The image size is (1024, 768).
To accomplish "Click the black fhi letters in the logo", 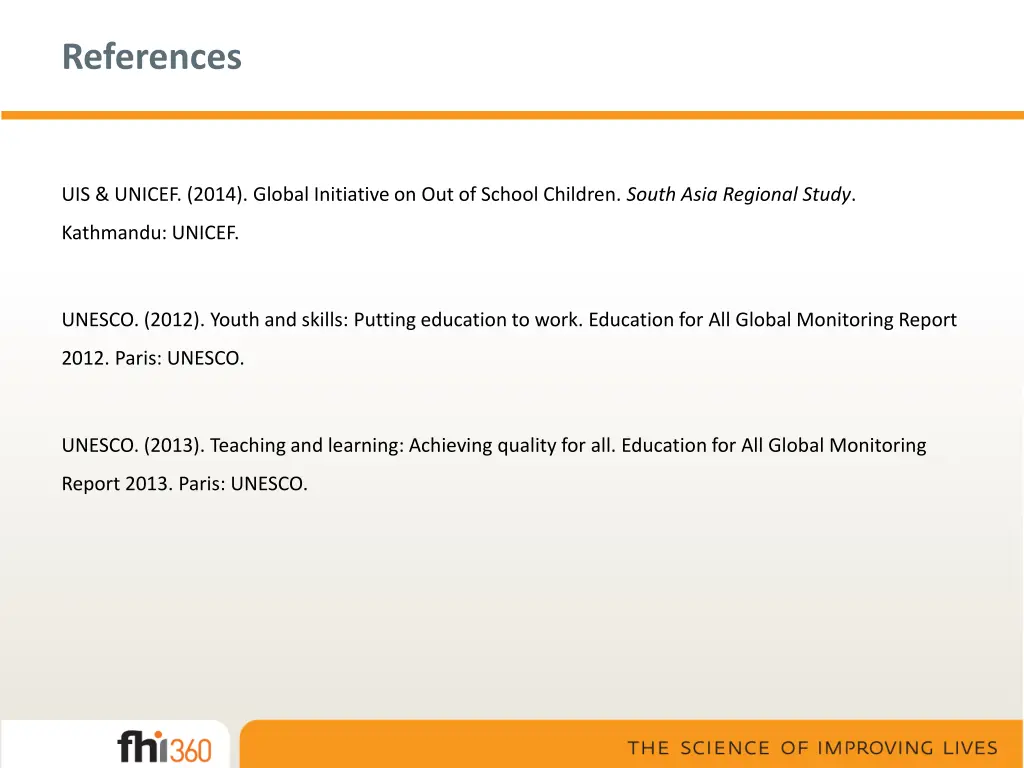I will click(142, 746).
